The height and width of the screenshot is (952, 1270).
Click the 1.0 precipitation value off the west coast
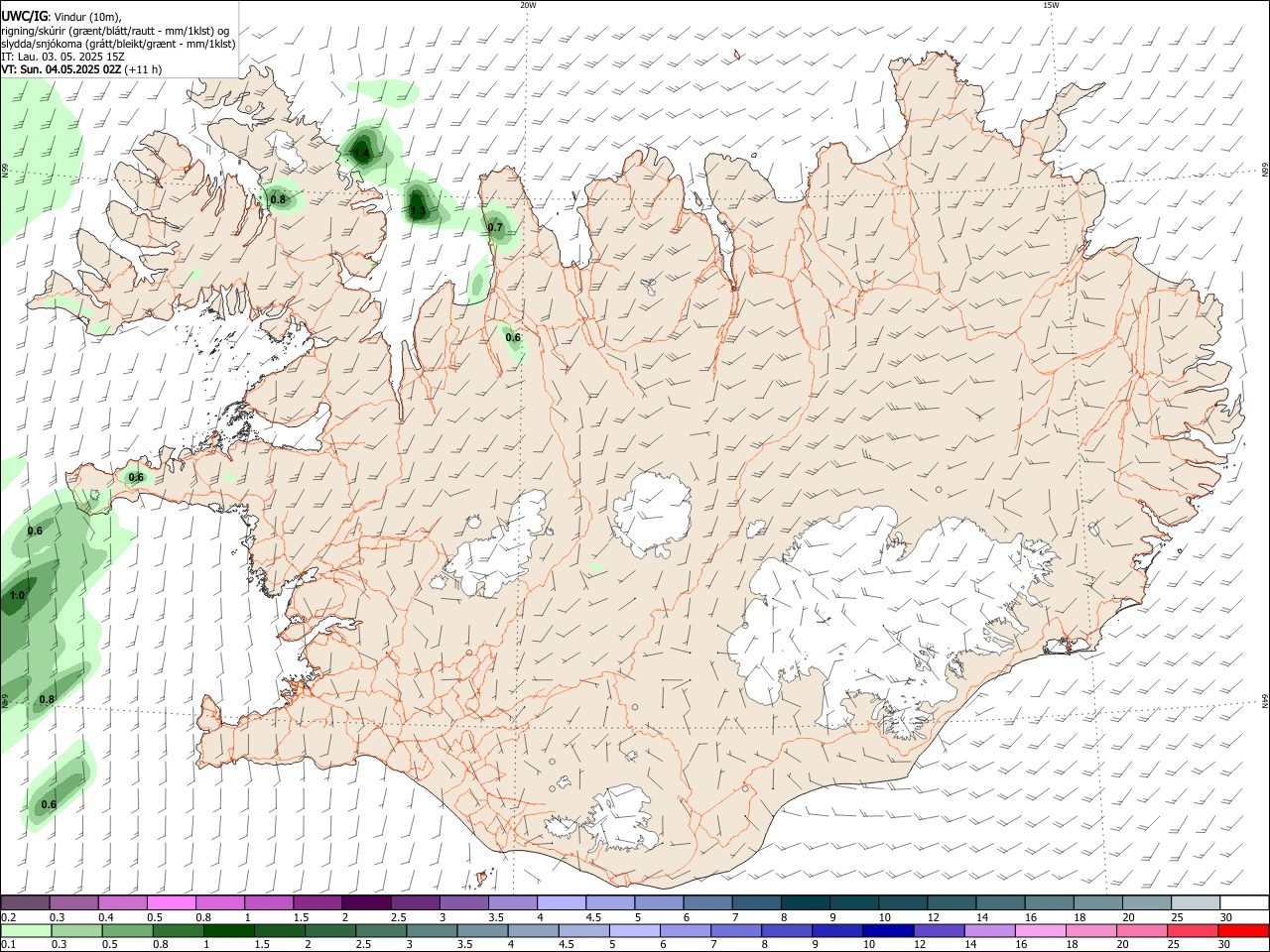tap(17, 596)
